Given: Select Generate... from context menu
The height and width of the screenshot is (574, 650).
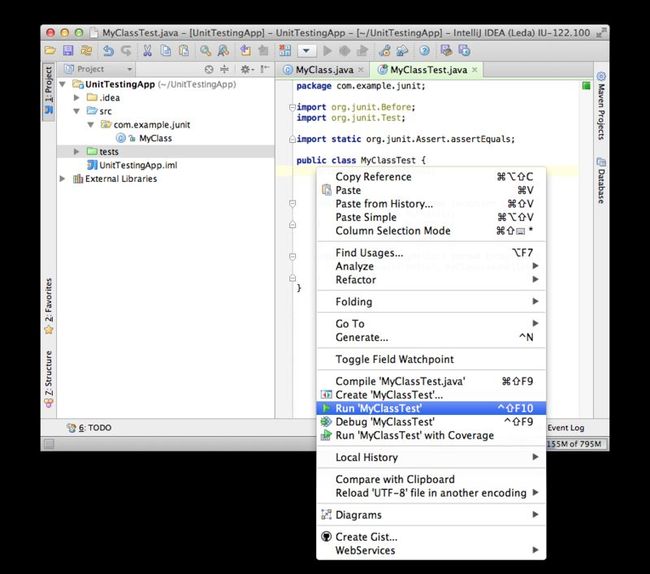Looking at the screenshot, I should pos(431,337).
